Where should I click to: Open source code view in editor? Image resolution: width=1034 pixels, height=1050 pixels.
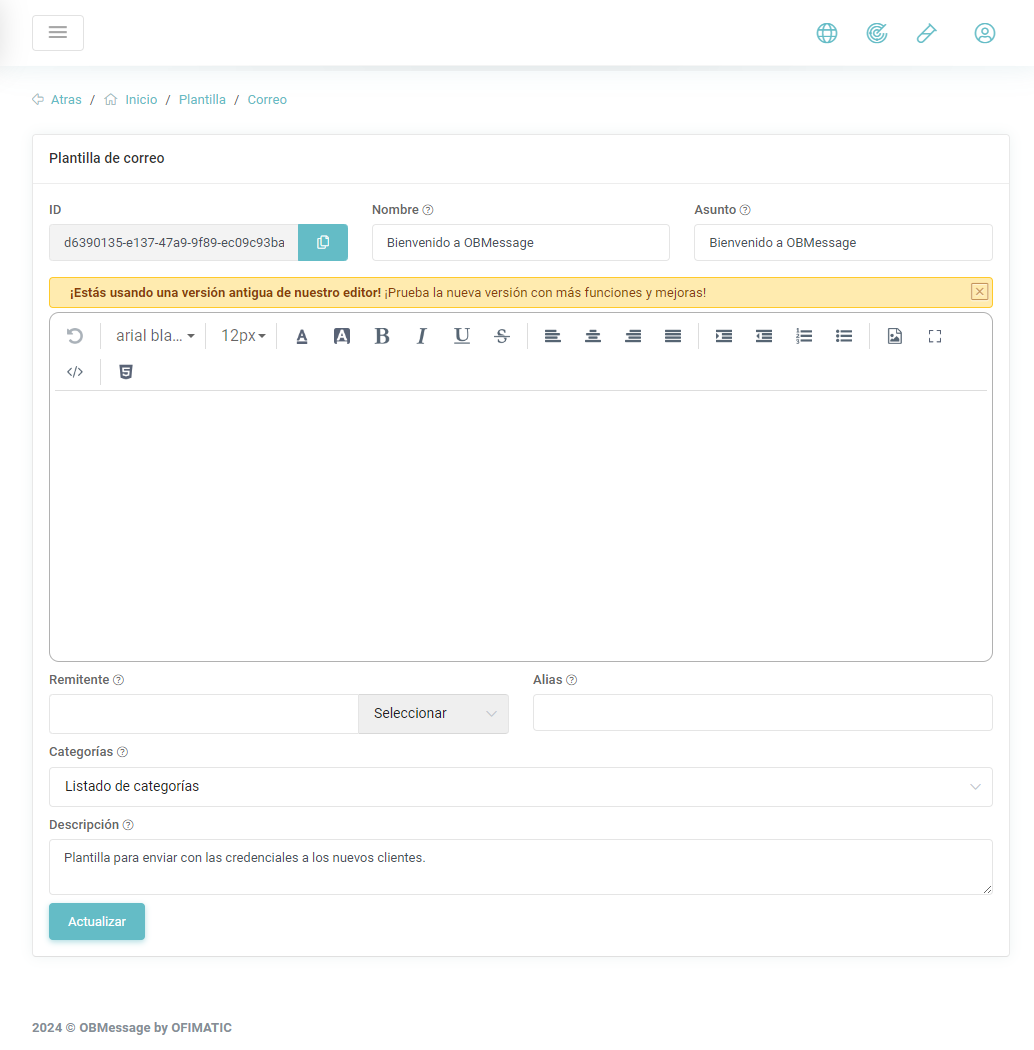pyautogui.click(x=75, y=372)
